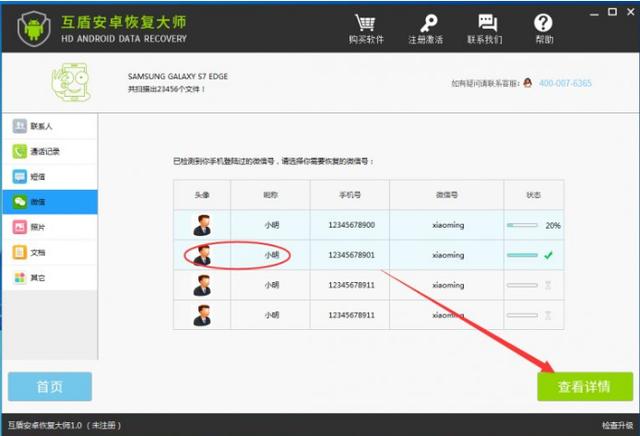The width and height of the screenshot is (640, 436).
Task: Click avatar in row with 12345678901
Action: 202,255
